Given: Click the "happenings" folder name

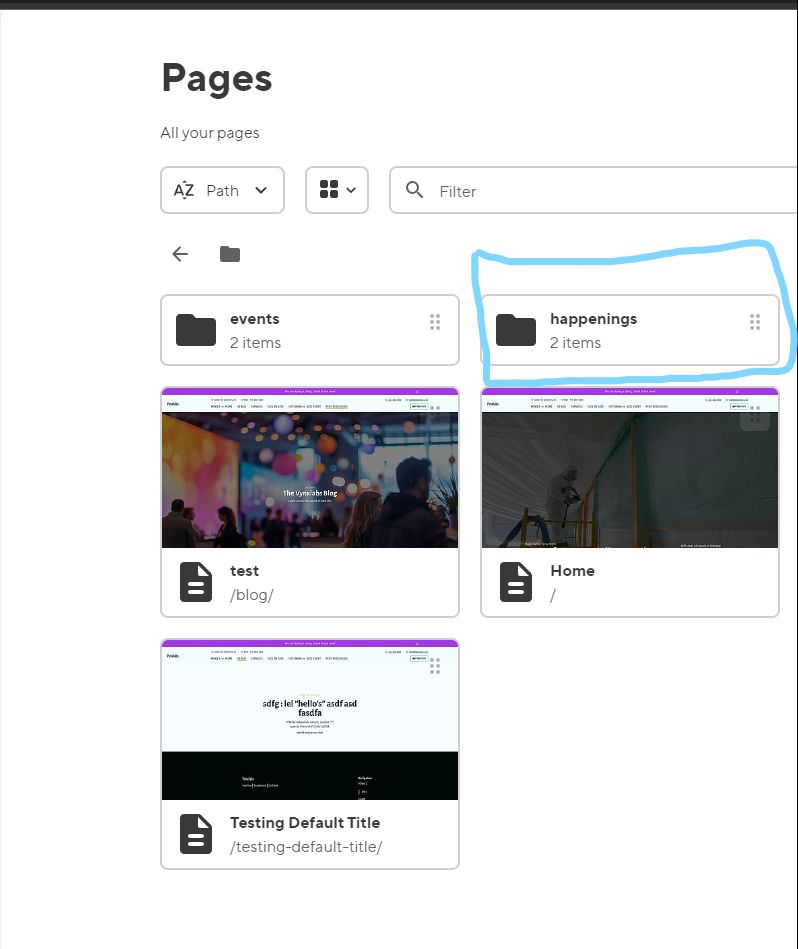Looking at the screenshot, I should click(x=593, y=319).
